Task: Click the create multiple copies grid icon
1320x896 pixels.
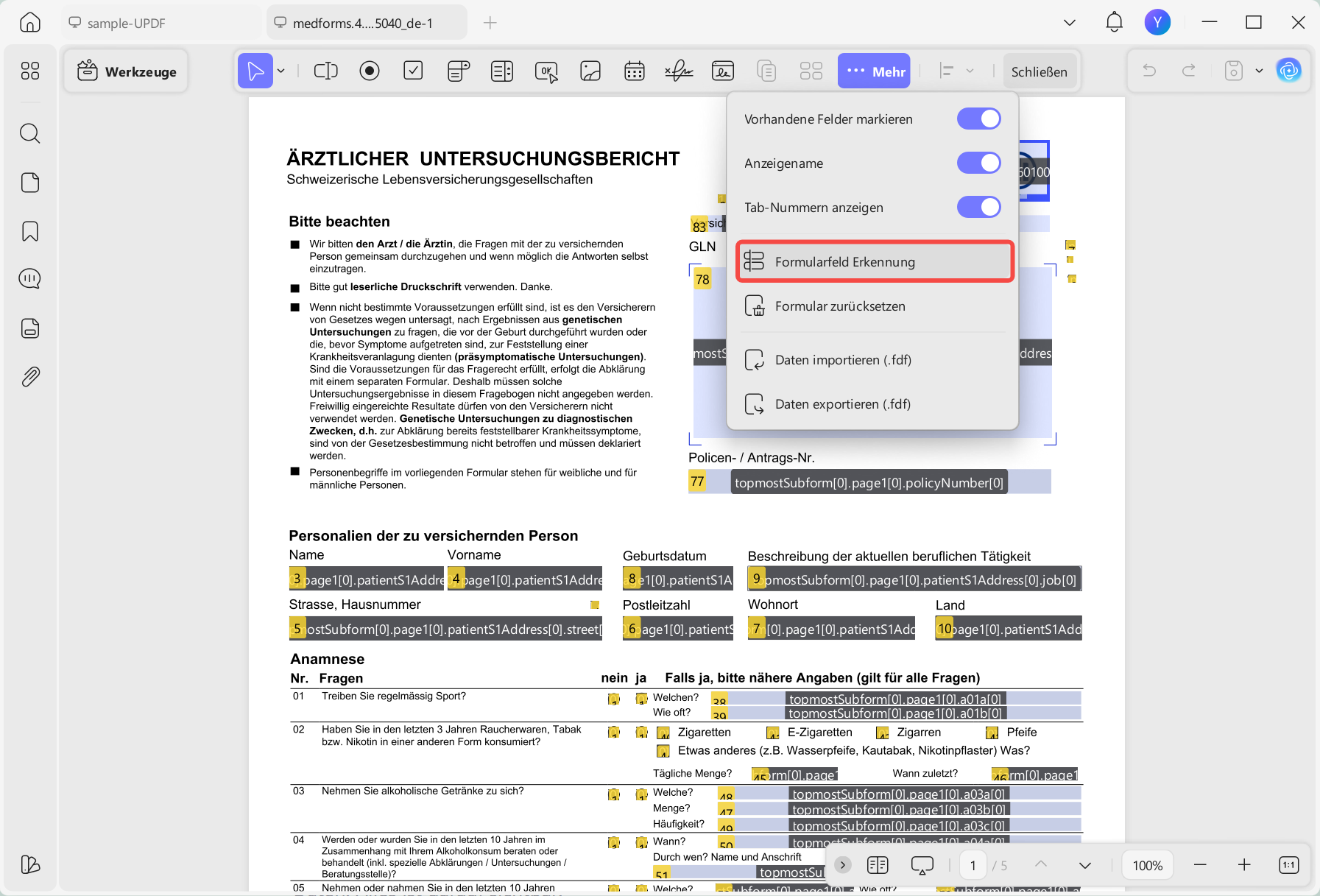Action: [811, 71]
